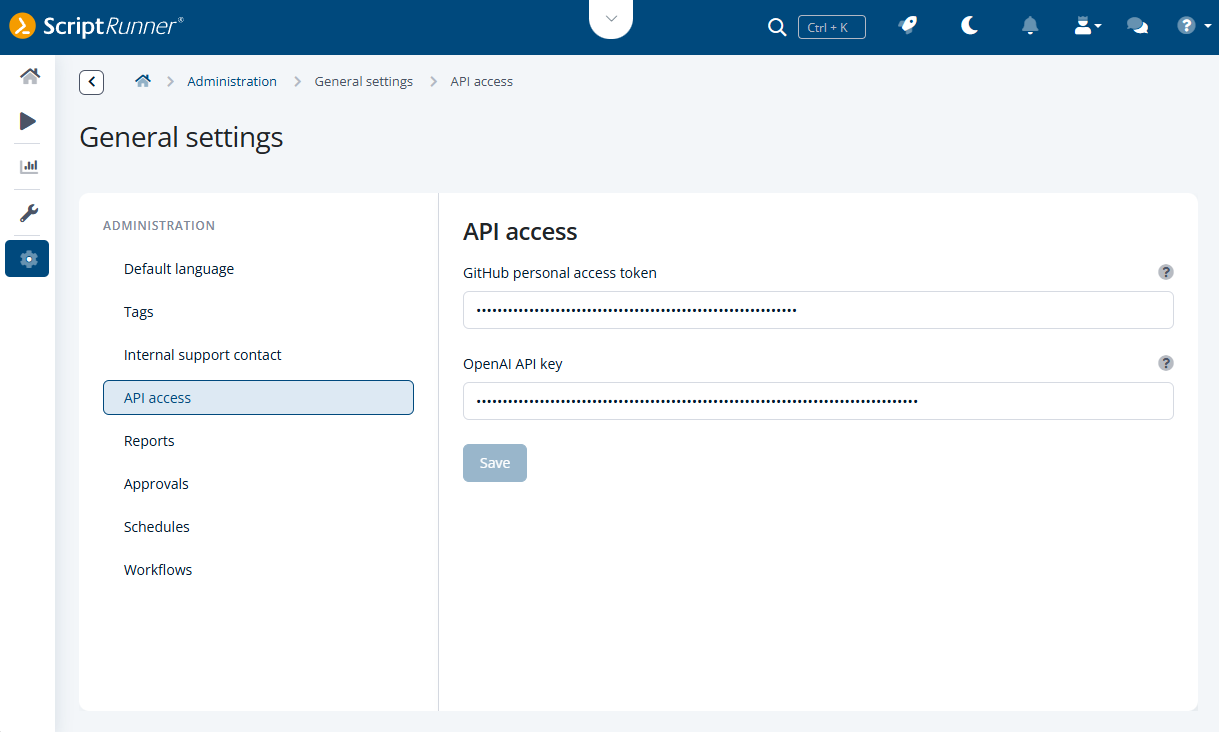Click the Ctrl + K shortcut box
The image size is (1219, 732).
pos(831,27)
